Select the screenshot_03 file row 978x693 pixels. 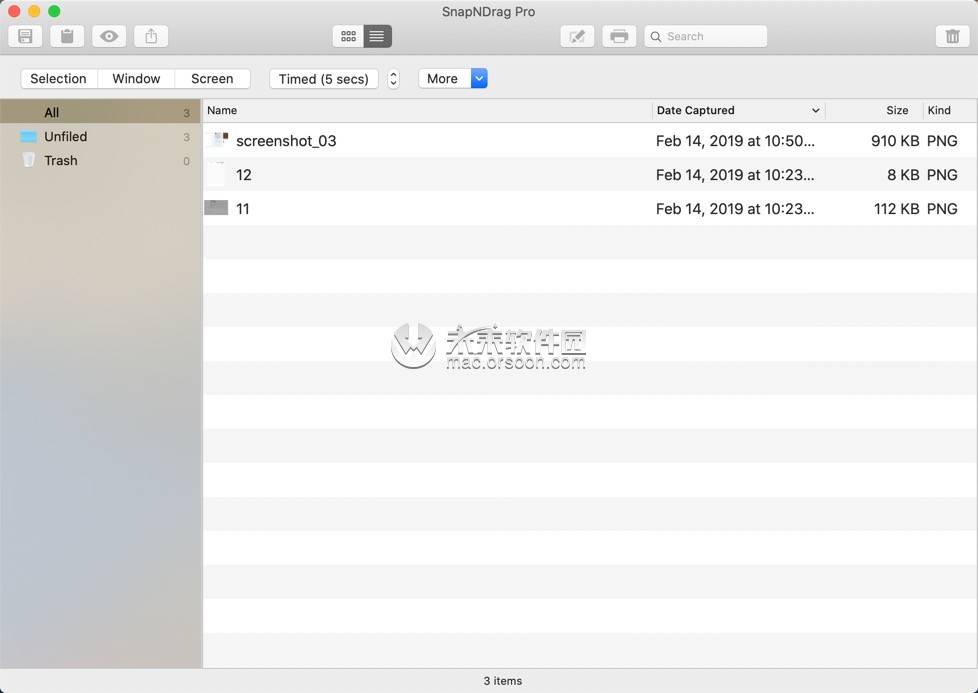coord(287,141)
